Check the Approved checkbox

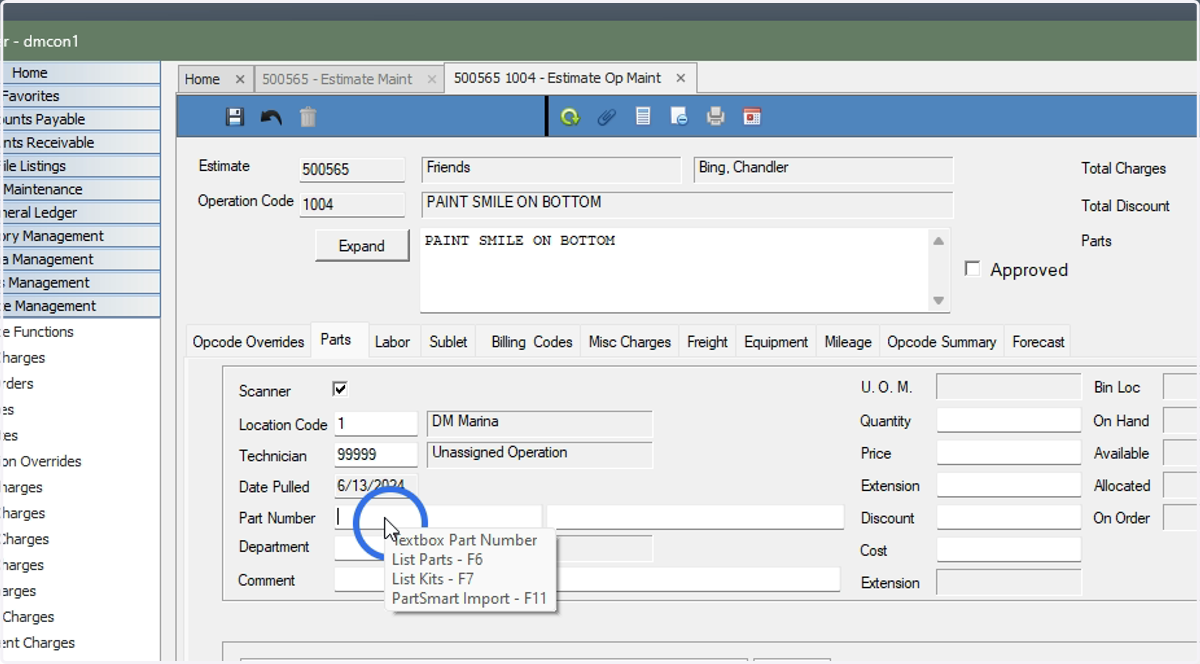[972, 269]
